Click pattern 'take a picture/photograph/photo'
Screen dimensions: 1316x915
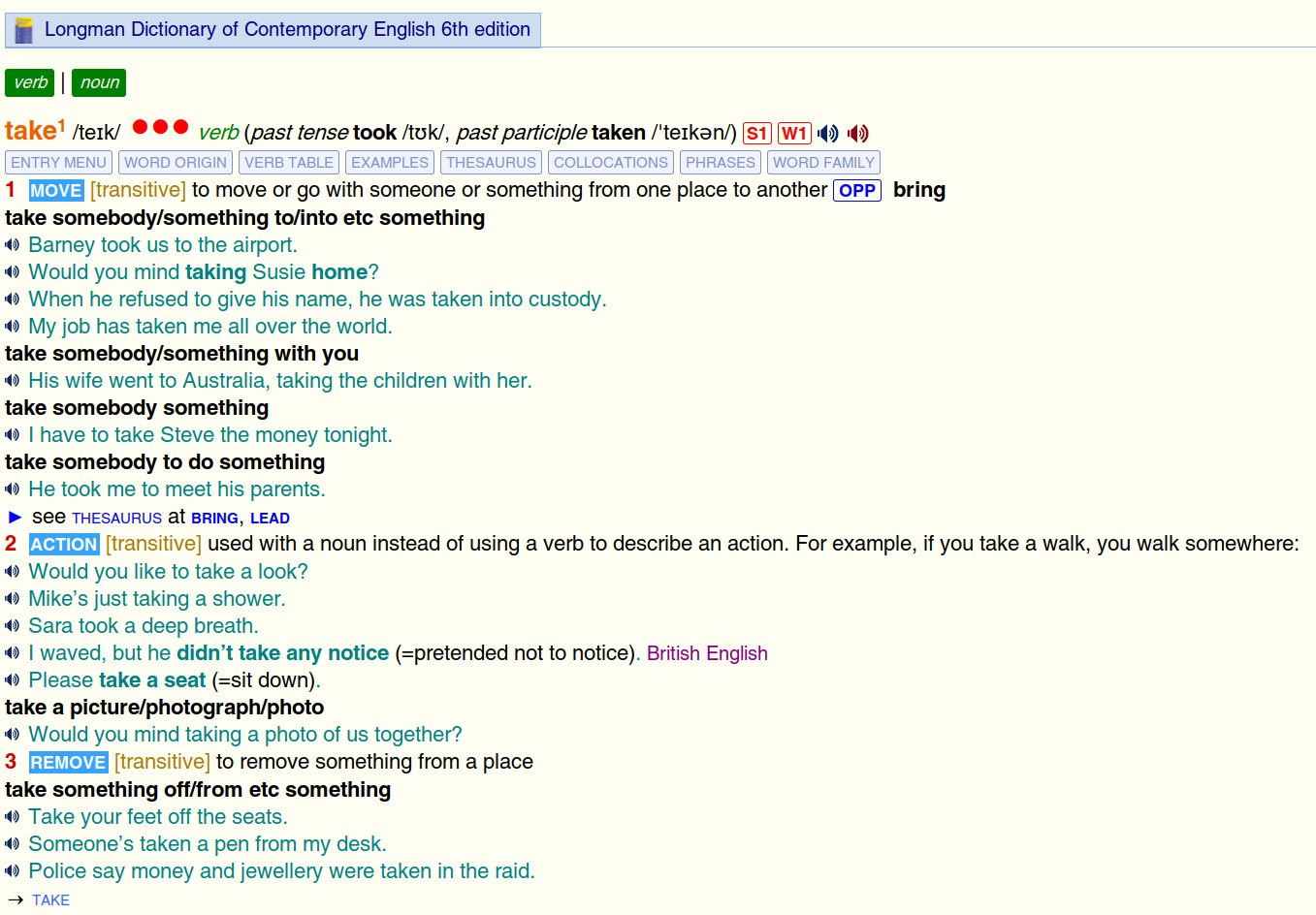tap(165, 708)
